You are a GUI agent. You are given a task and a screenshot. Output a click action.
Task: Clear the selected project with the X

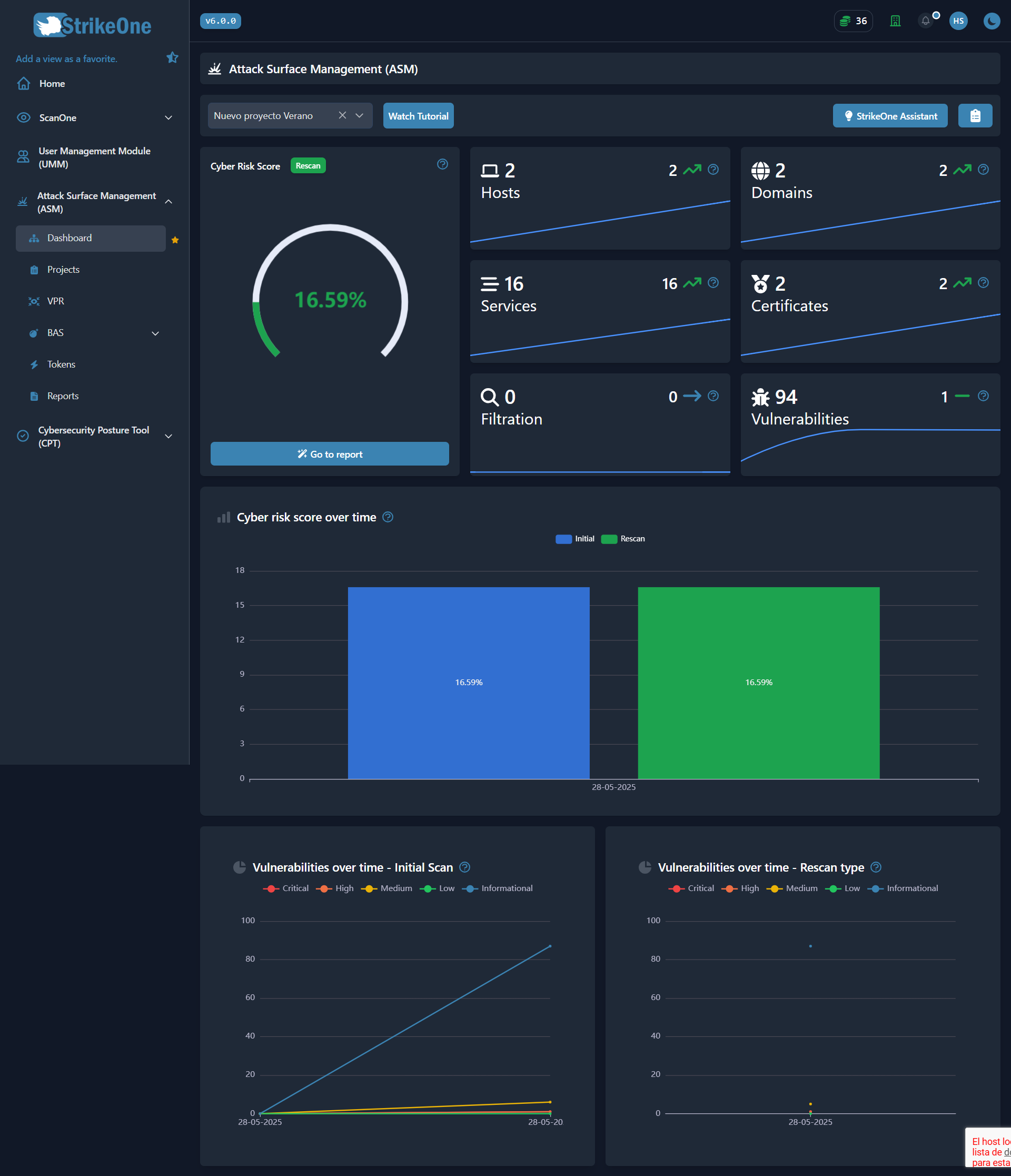[343, 115]
